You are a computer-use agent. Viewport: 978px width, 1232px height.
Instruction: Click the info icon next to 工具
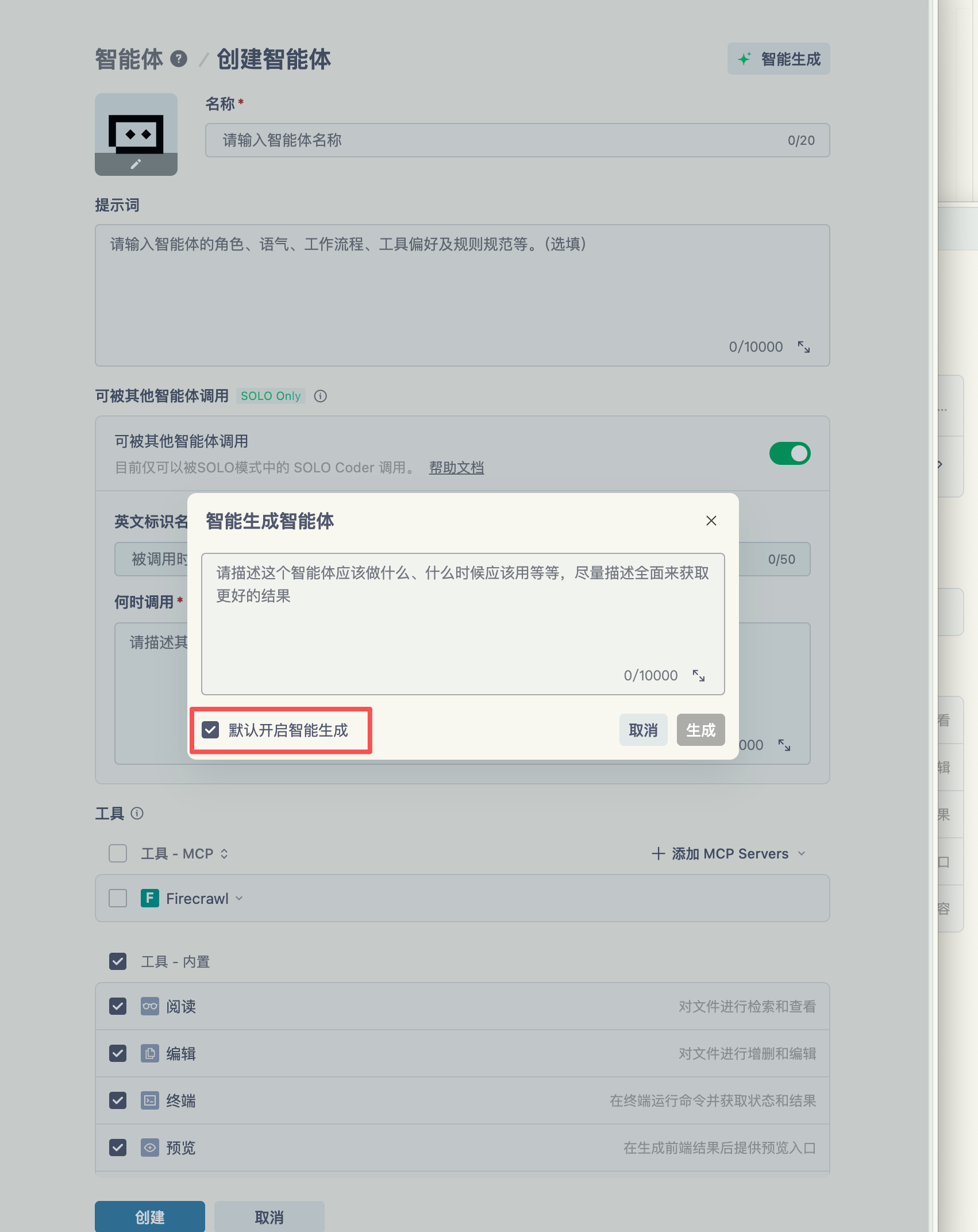[x=137, y=813]
